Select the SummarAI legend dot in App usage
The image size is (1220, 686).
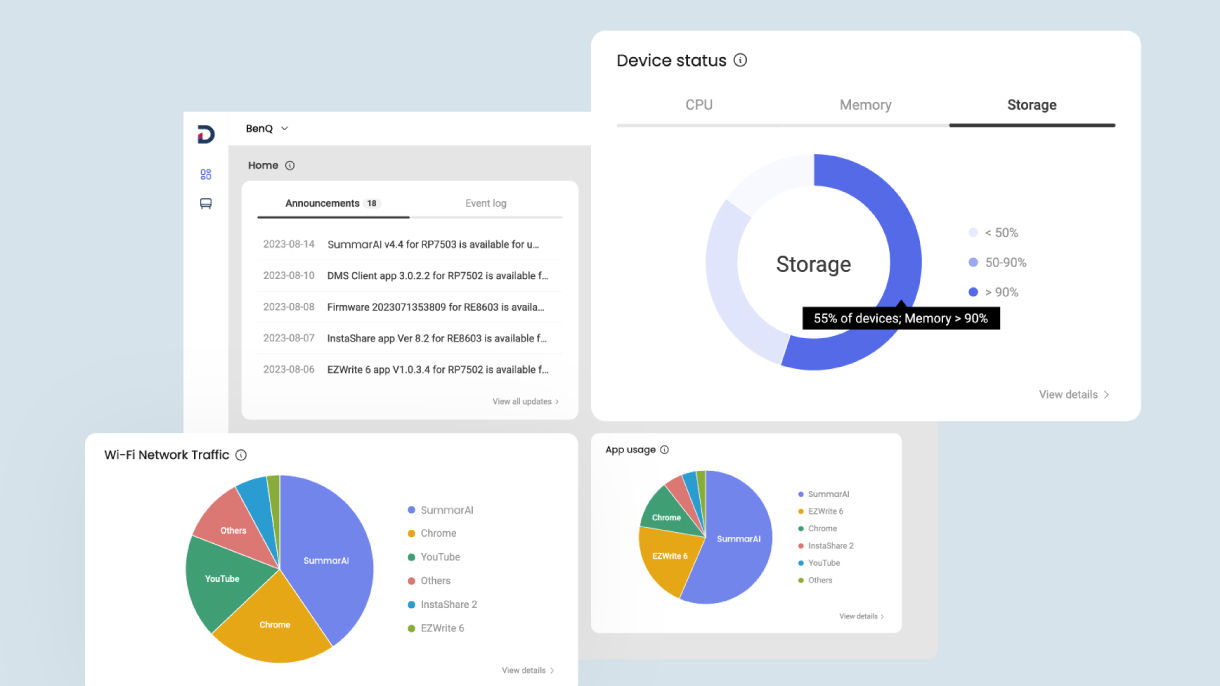800,493
